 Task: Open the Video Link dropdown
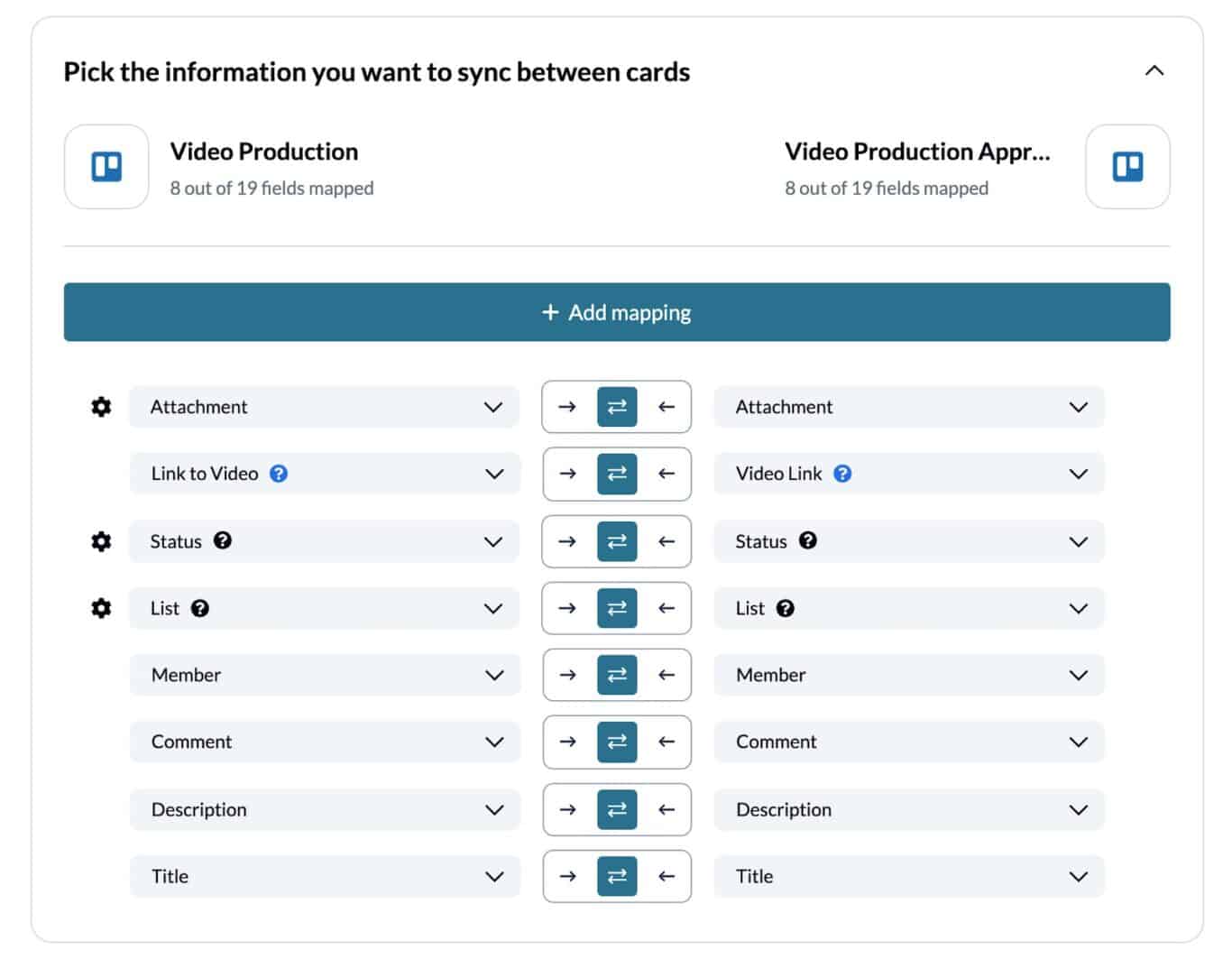(x=909, y=474)
